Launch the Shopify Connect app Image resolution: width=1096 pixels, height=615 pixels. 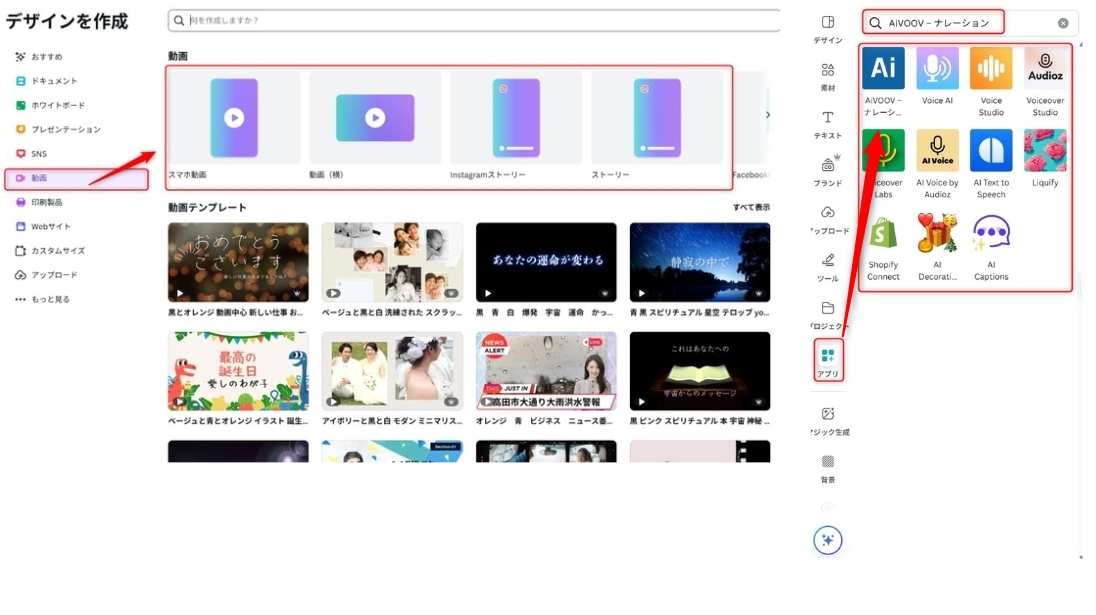(x=883, y=233)
